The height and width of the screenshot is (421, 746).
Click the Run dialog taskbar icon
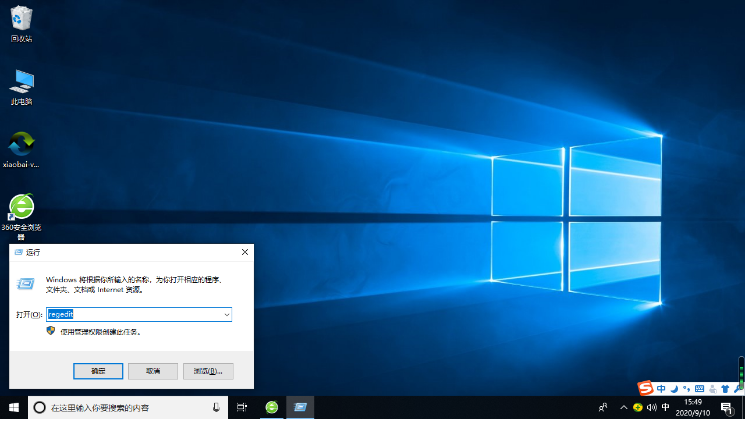pyautogui.click(x=300, y=408)
